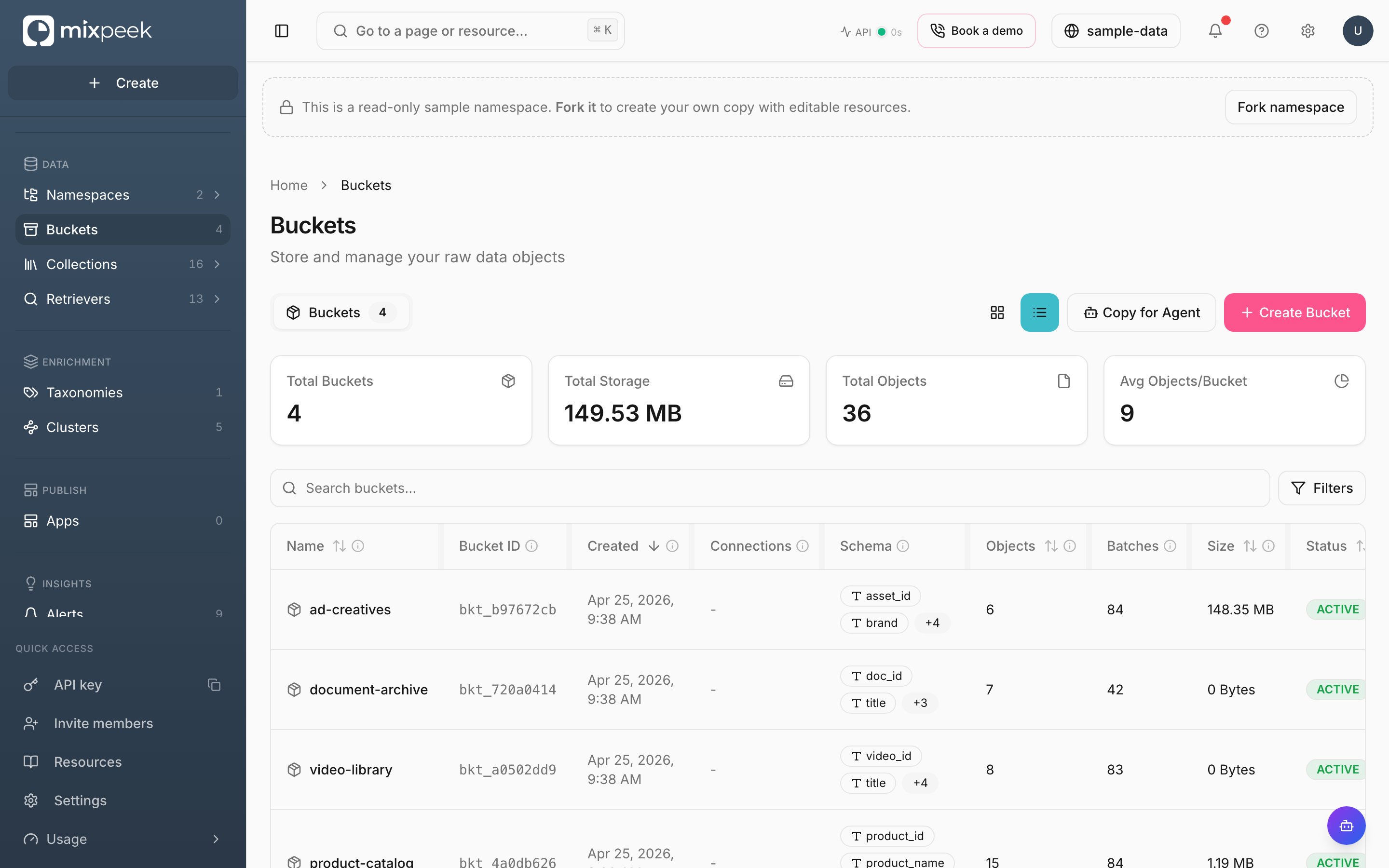Expand the Usage section chevron
The width and height of the screenshot is (1389, 868).
tap(216, 839)
